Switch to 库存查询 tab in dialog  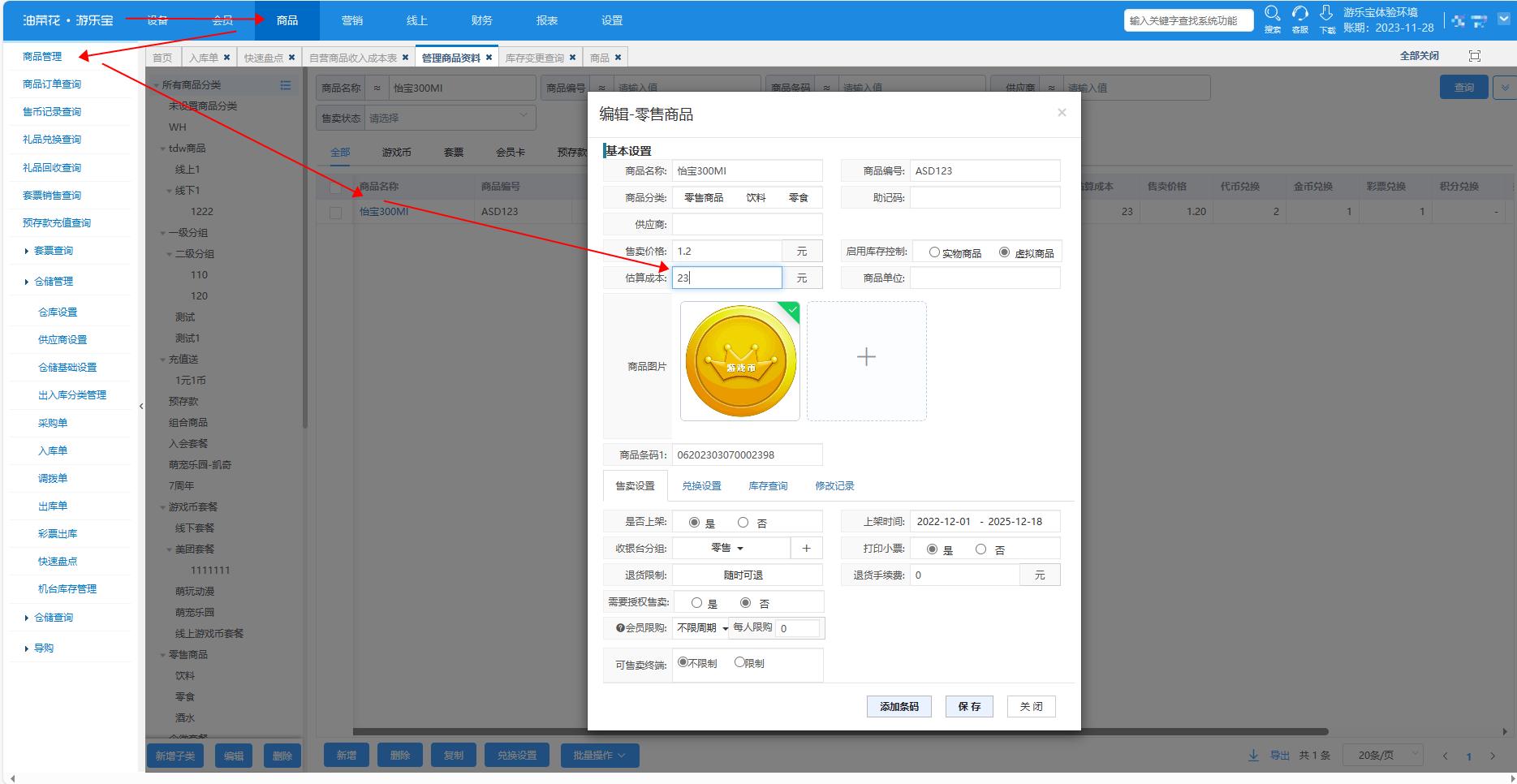[768, 486]
